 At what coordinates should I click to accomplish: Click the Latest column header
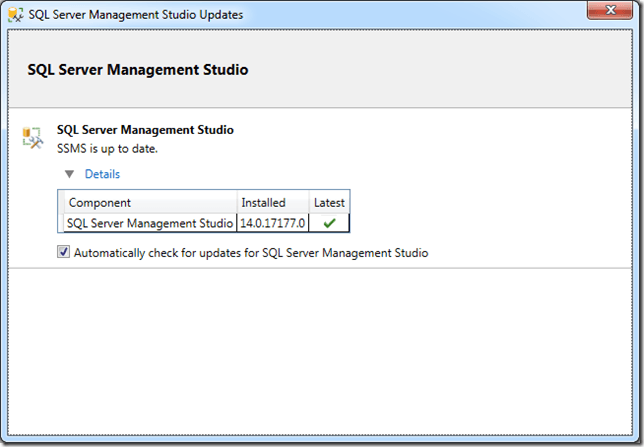(329, 203)
